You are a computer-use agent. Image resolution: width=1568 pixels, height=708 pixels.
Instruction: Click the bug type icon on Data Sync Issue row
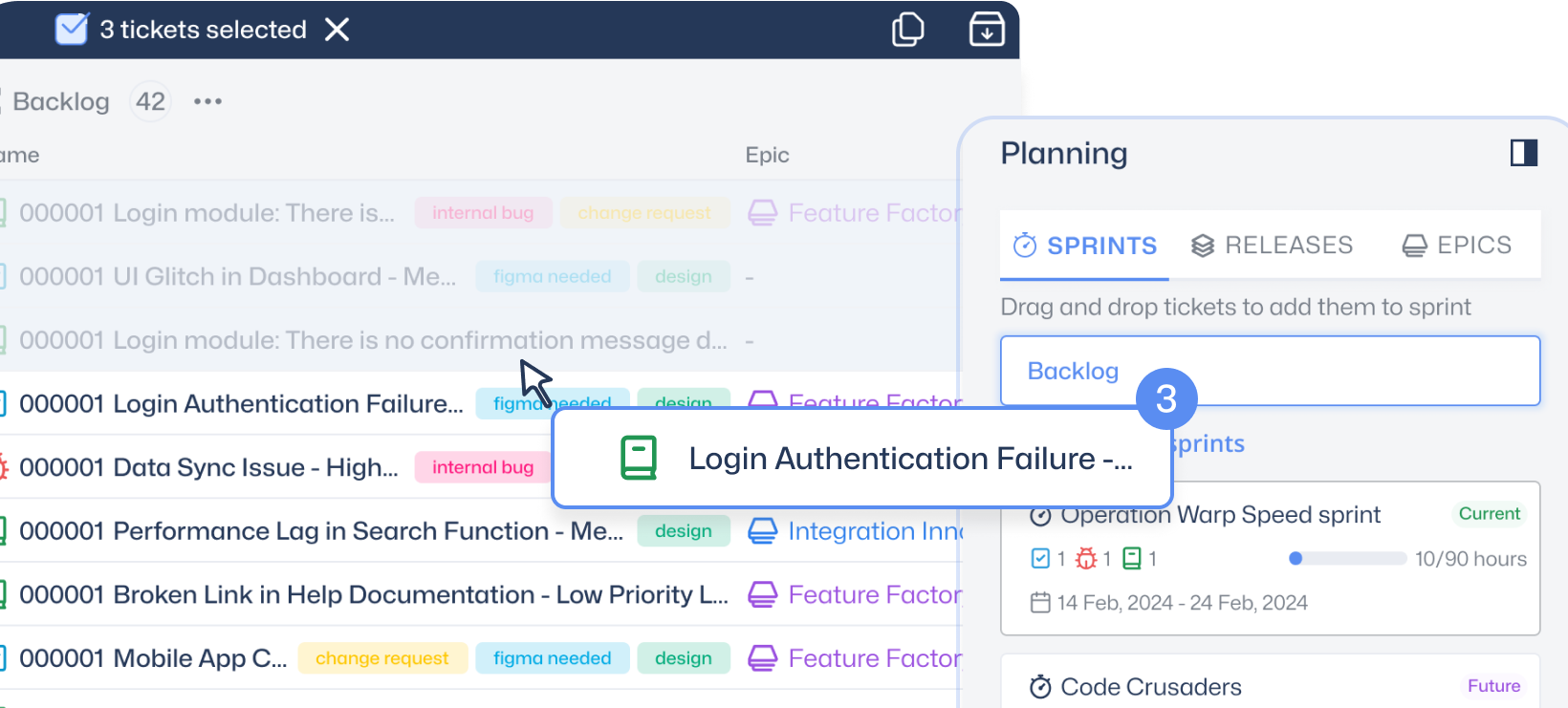coord(3,467)
